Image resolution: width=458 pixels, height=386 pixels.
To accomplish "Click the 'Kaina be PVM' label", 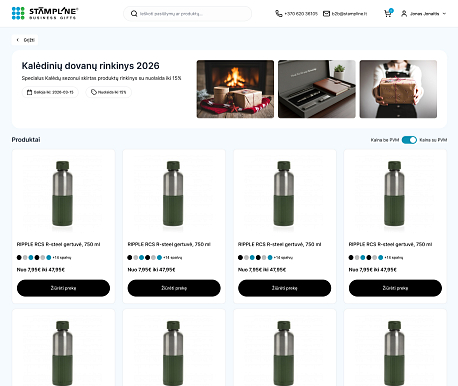I will click(x=385, y=140).
